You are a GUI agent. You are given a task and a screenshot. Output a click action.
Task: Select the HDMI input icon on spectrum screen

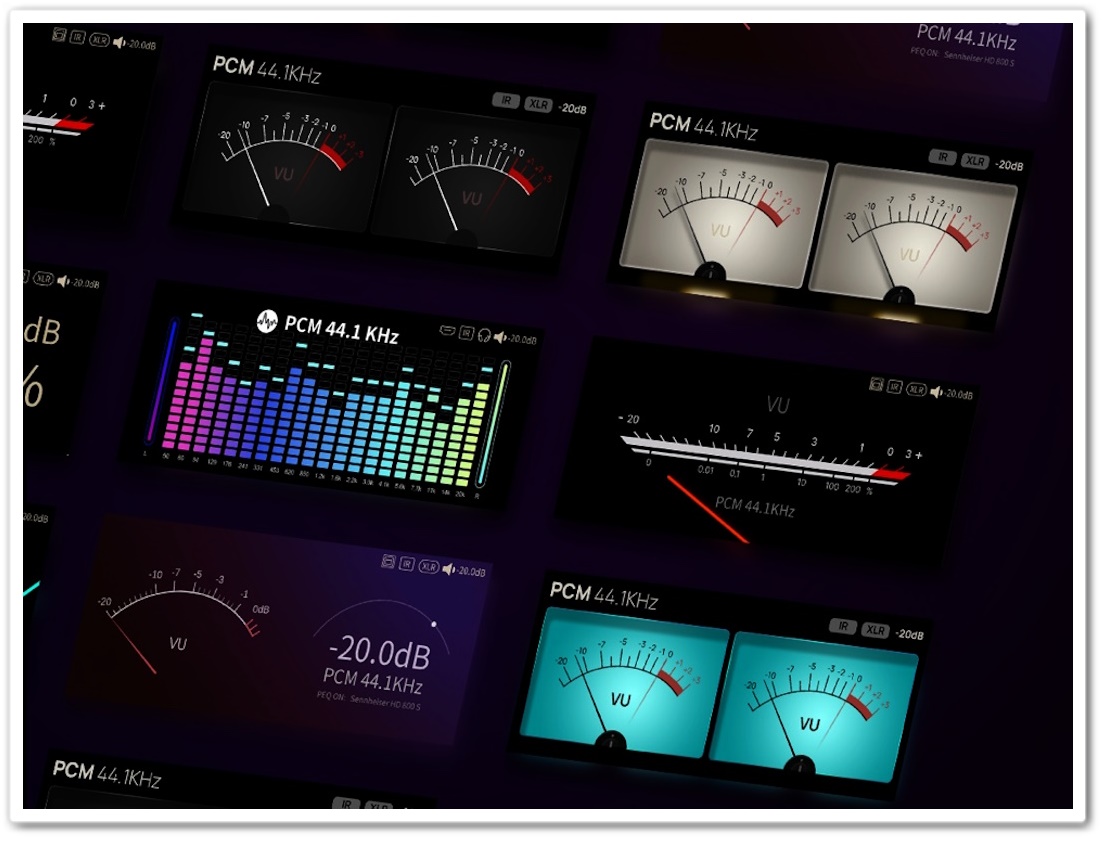[x=447, y=330]
